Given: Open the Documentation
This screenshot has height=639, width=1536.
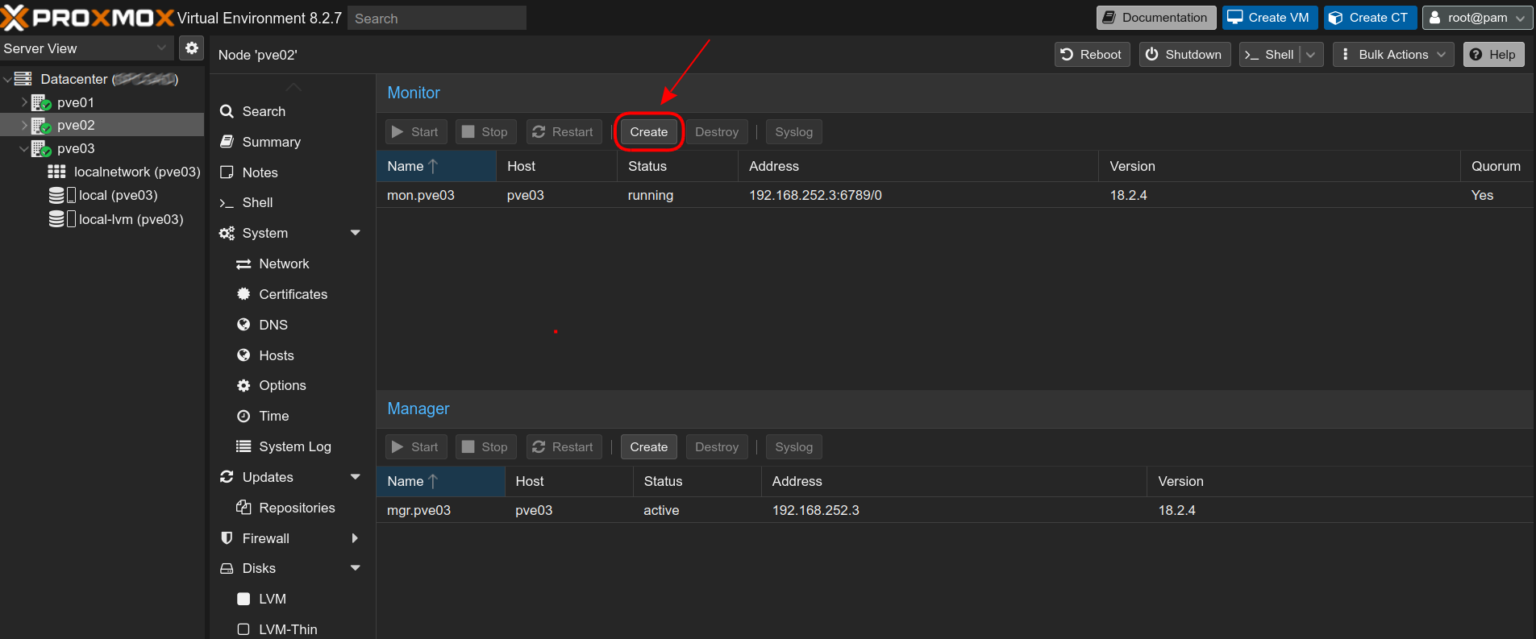Looking at the screenshot, I should [1156, 17].
